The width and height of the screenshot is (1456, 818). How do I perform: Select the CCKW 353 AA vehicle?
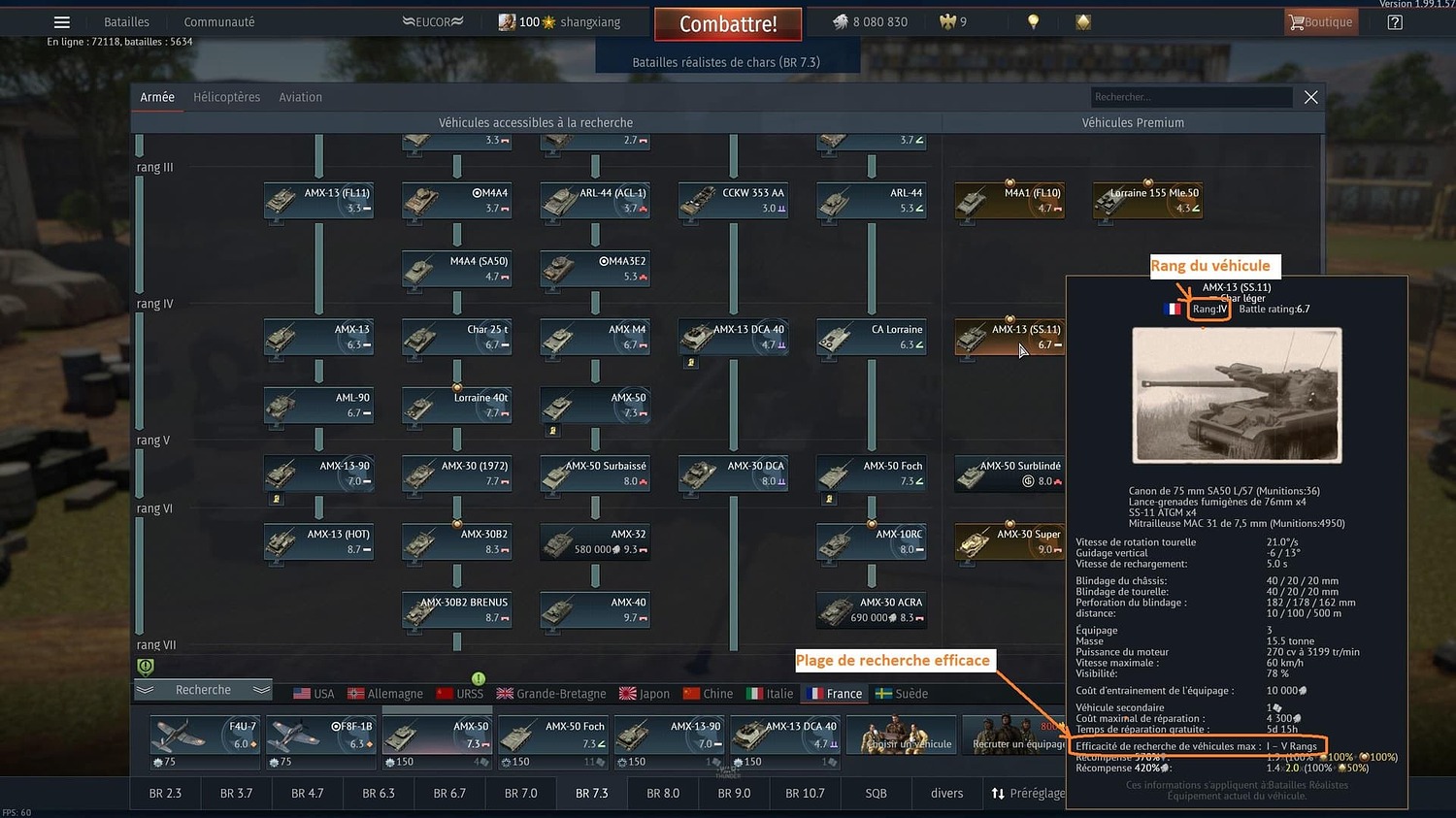734,201
